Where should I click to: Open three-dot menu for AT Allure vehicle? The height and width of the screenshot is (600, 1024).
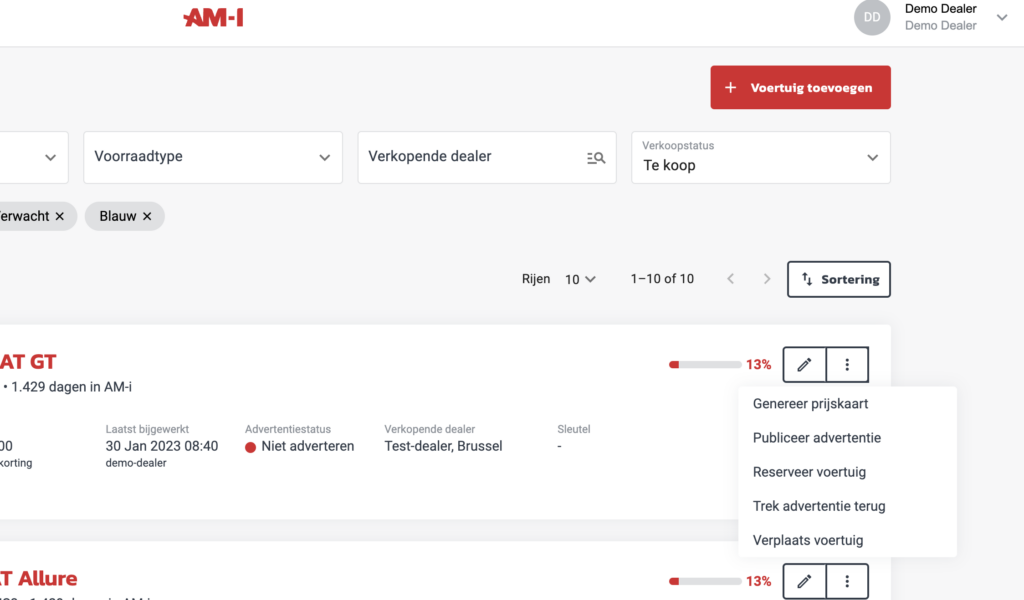847,581
